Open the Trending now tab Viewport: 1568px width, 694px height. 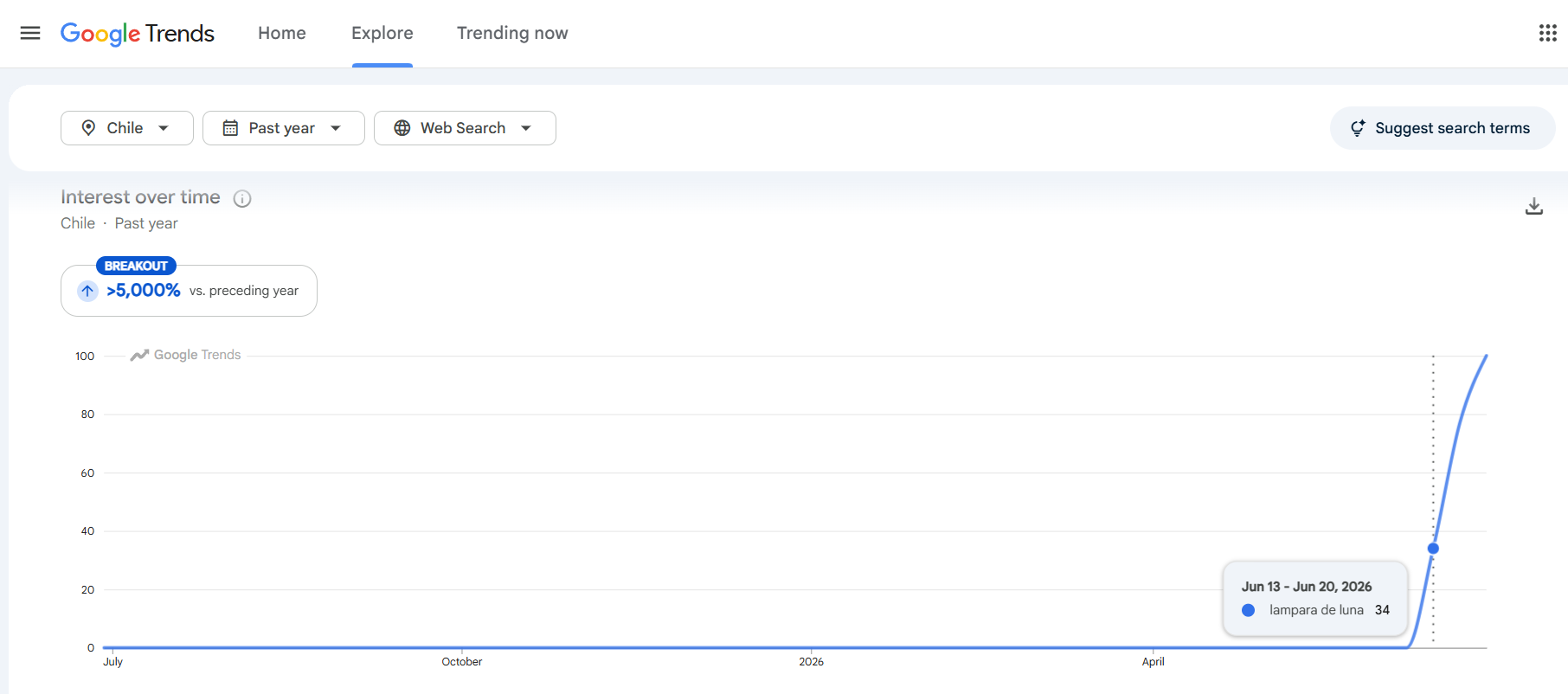click(x=512, y=33)
